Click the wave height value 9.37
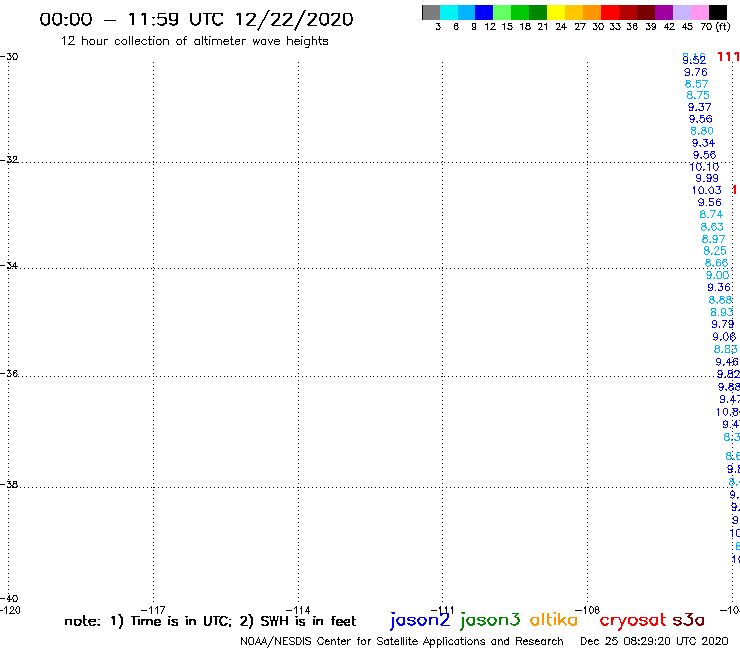Image resolution: width=740 pixels, height=650 pixels. [699, 107]
